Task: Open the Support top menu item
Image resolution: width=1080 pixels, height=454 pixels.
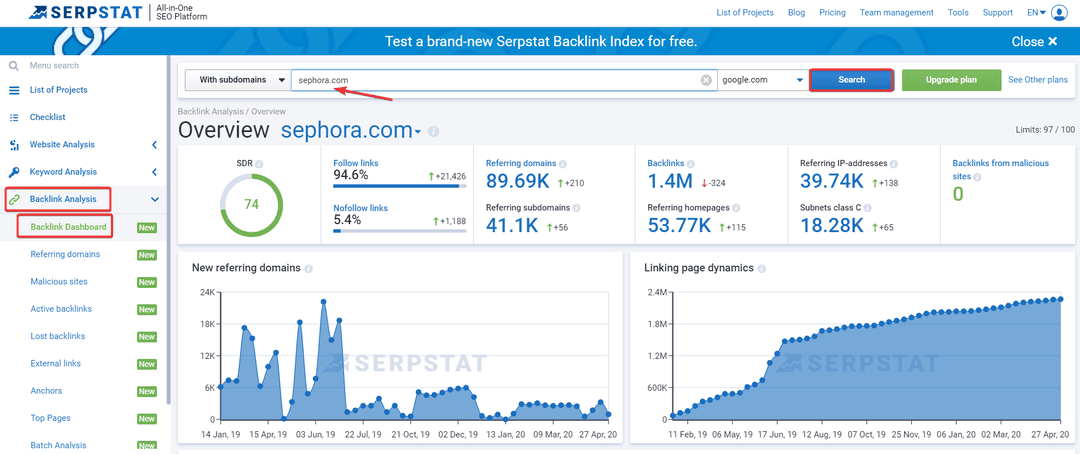Action: 997,12
